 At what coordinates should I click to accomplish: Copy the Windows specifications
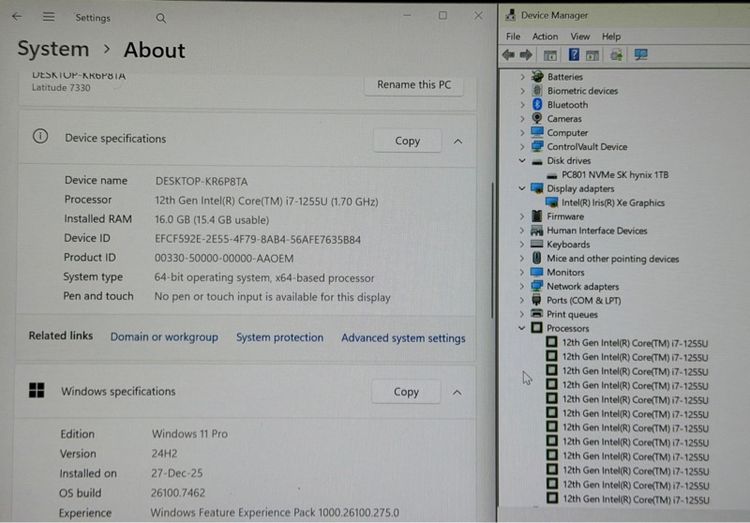406,392
